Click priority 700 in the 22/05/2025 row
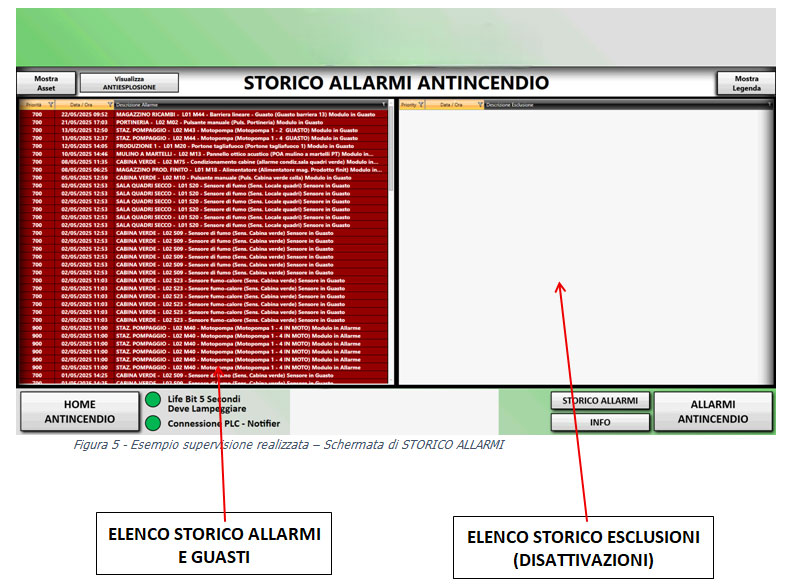 [37, 114]
